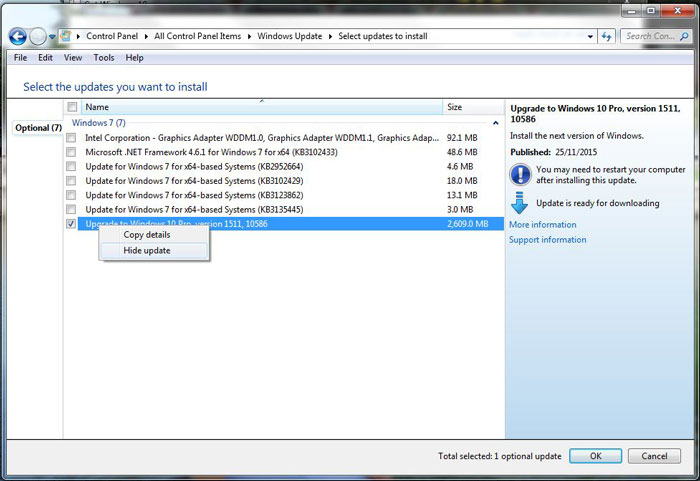The height and width of the screenshot is (481, 700).
Task: Toggle the select-all checkbox in header
Action: click(x=72, y=107)
